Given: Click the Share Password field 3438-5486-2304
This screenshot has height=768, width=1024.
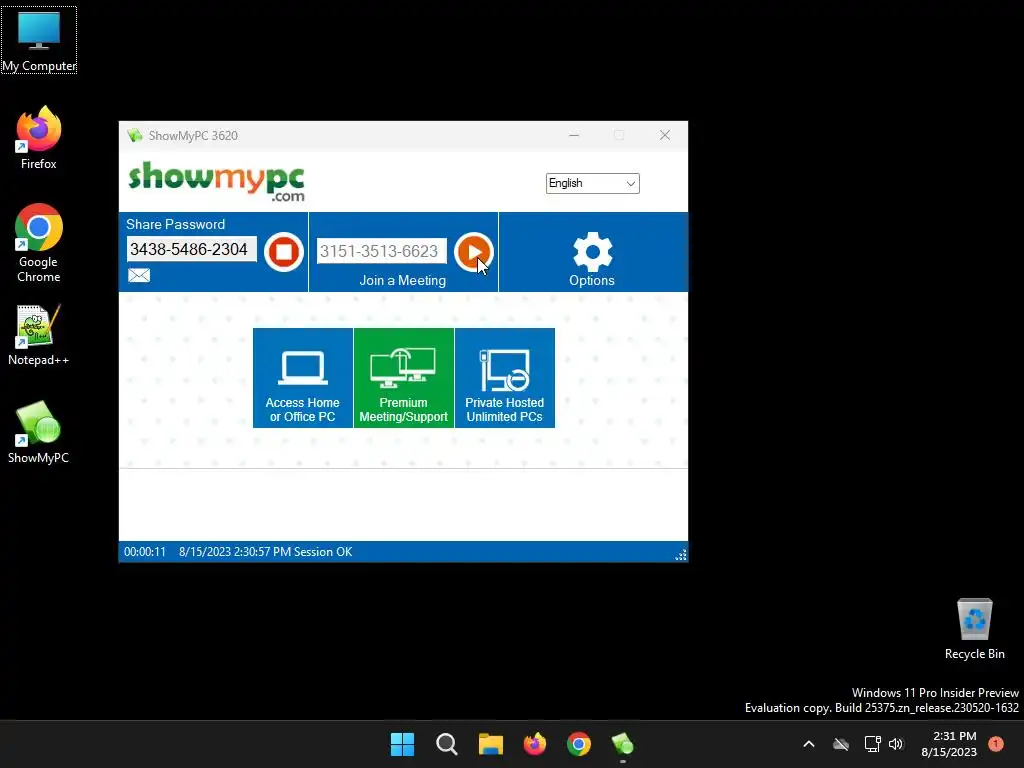Looking at the screenshot, I should tap(191, 249).
